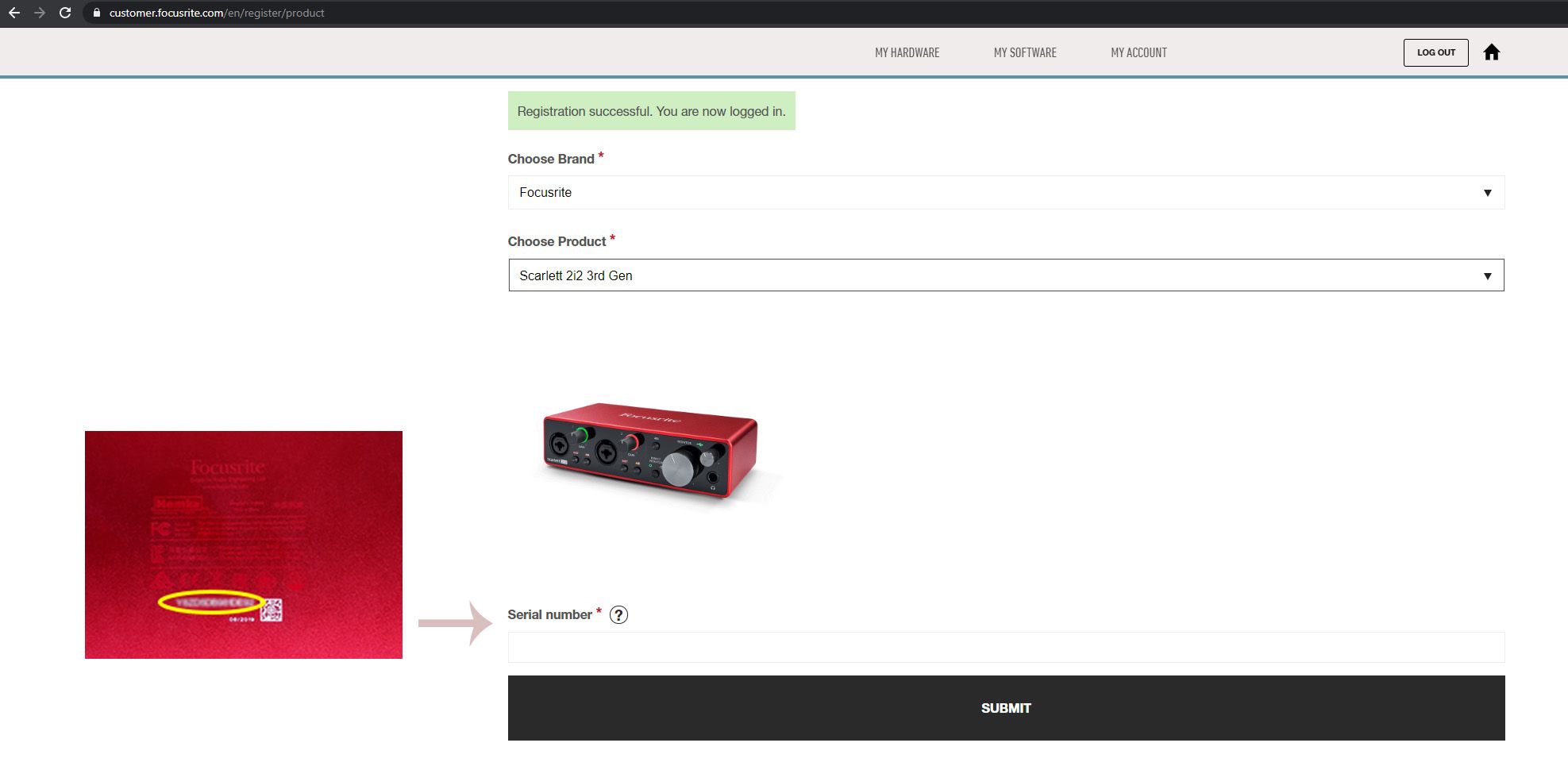Click the browser back arrow
Image resolution: width=1568 pixels, height=762 pixels.
coord(14,13)
